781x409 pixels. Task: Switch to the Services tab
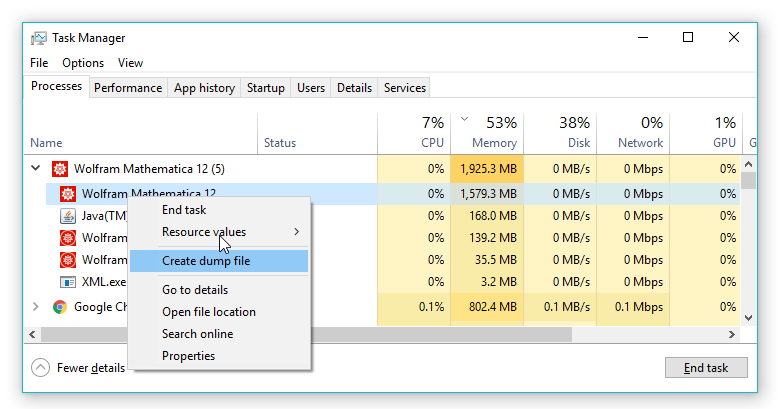(404, 88)
